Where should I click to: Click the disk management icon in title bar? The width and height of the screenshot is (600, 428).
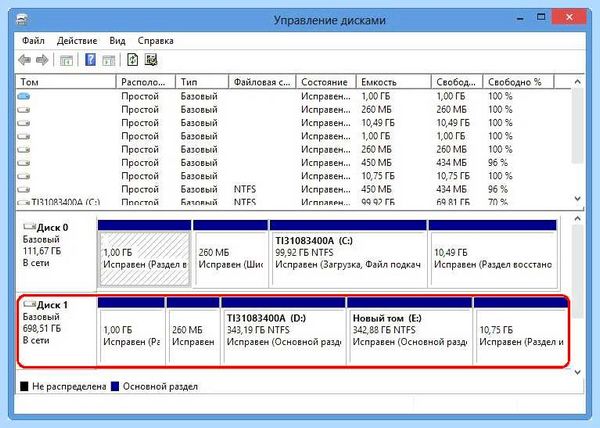(23, 19)
